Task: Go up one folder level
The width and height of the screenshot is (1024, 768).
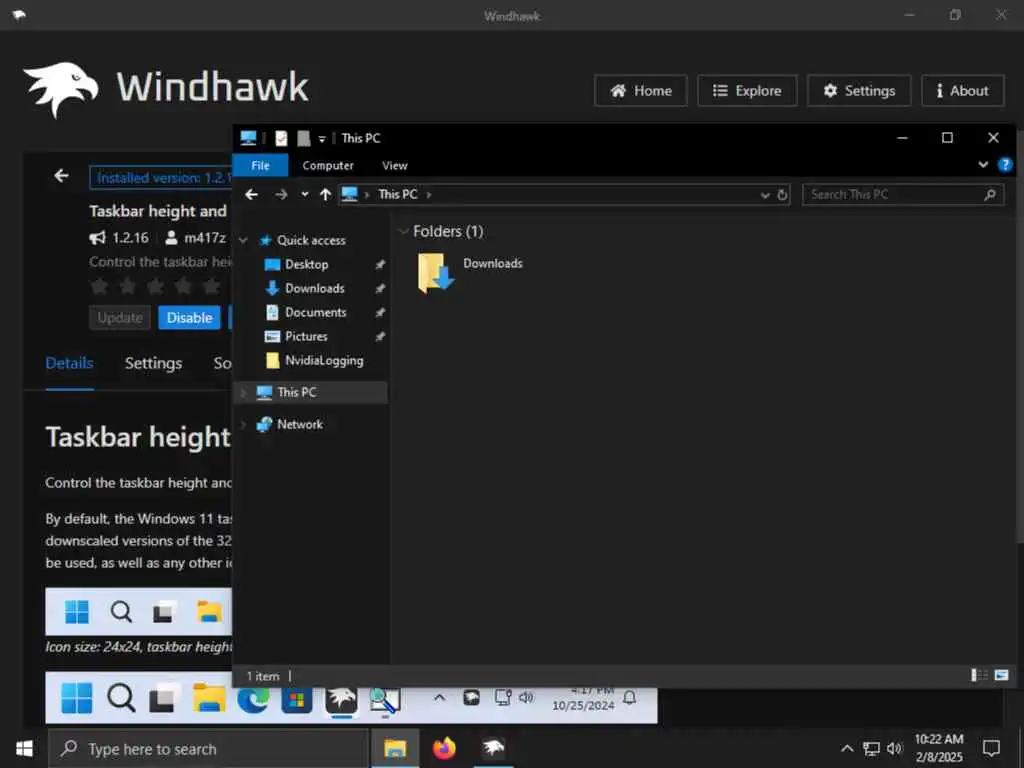Action: click(x=325, y=195)
